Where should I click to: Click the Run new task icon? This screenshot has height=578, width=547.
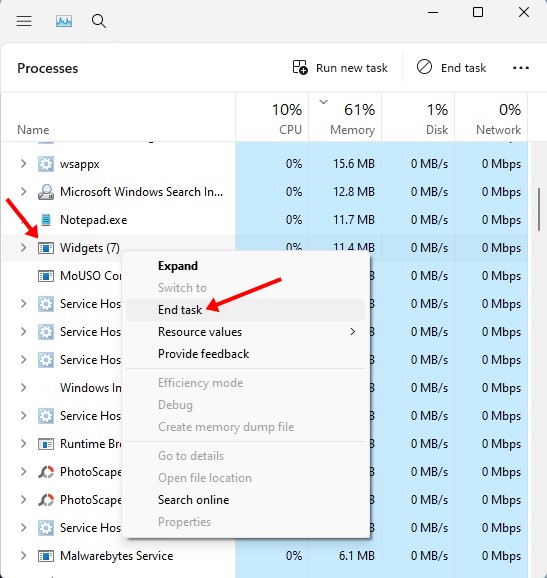pyautogui.click(x=300, y=68)
